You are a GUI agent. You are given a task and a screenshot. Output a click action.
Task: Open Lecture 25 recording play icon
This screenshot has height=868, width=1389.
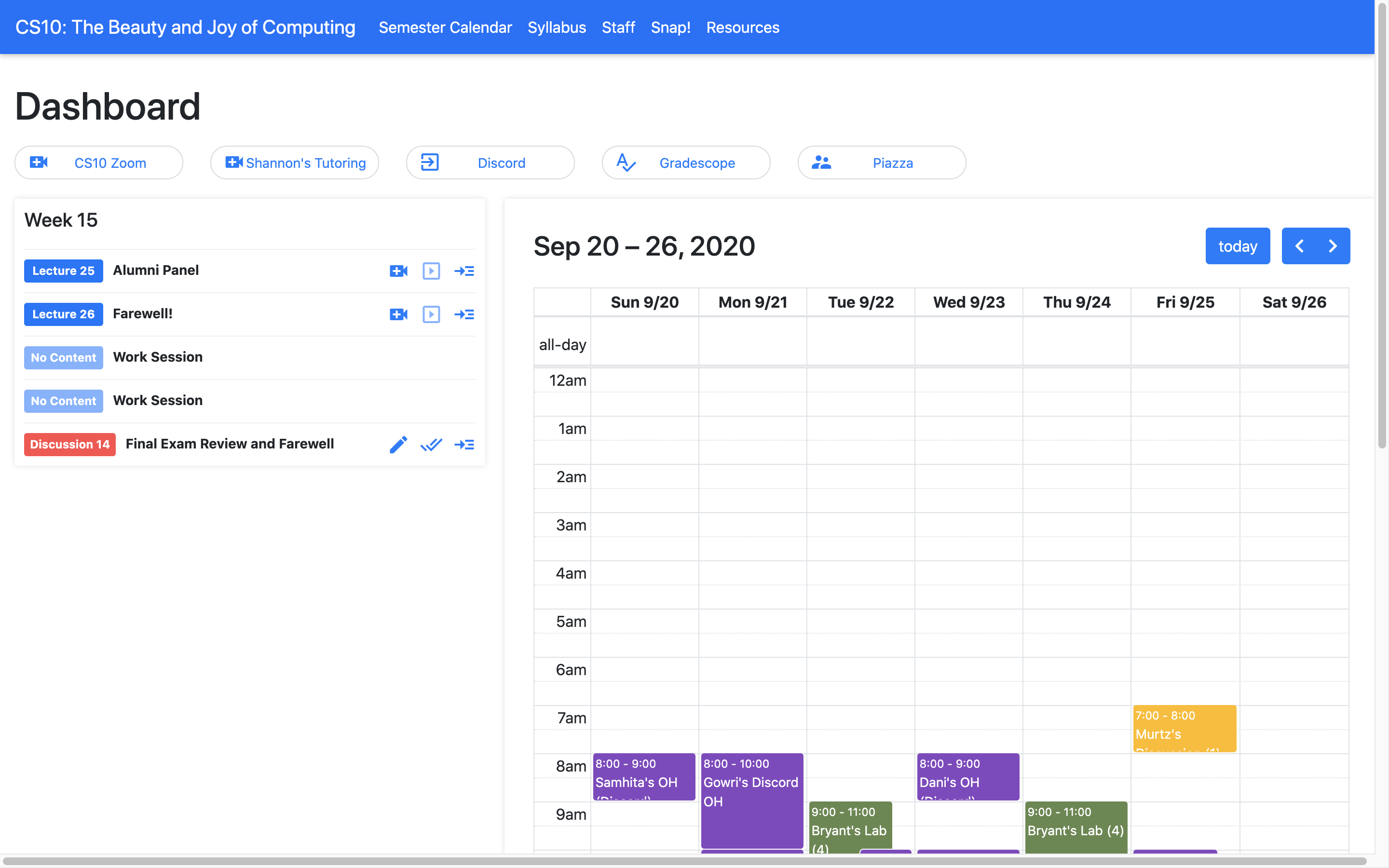tap(431, 271)
